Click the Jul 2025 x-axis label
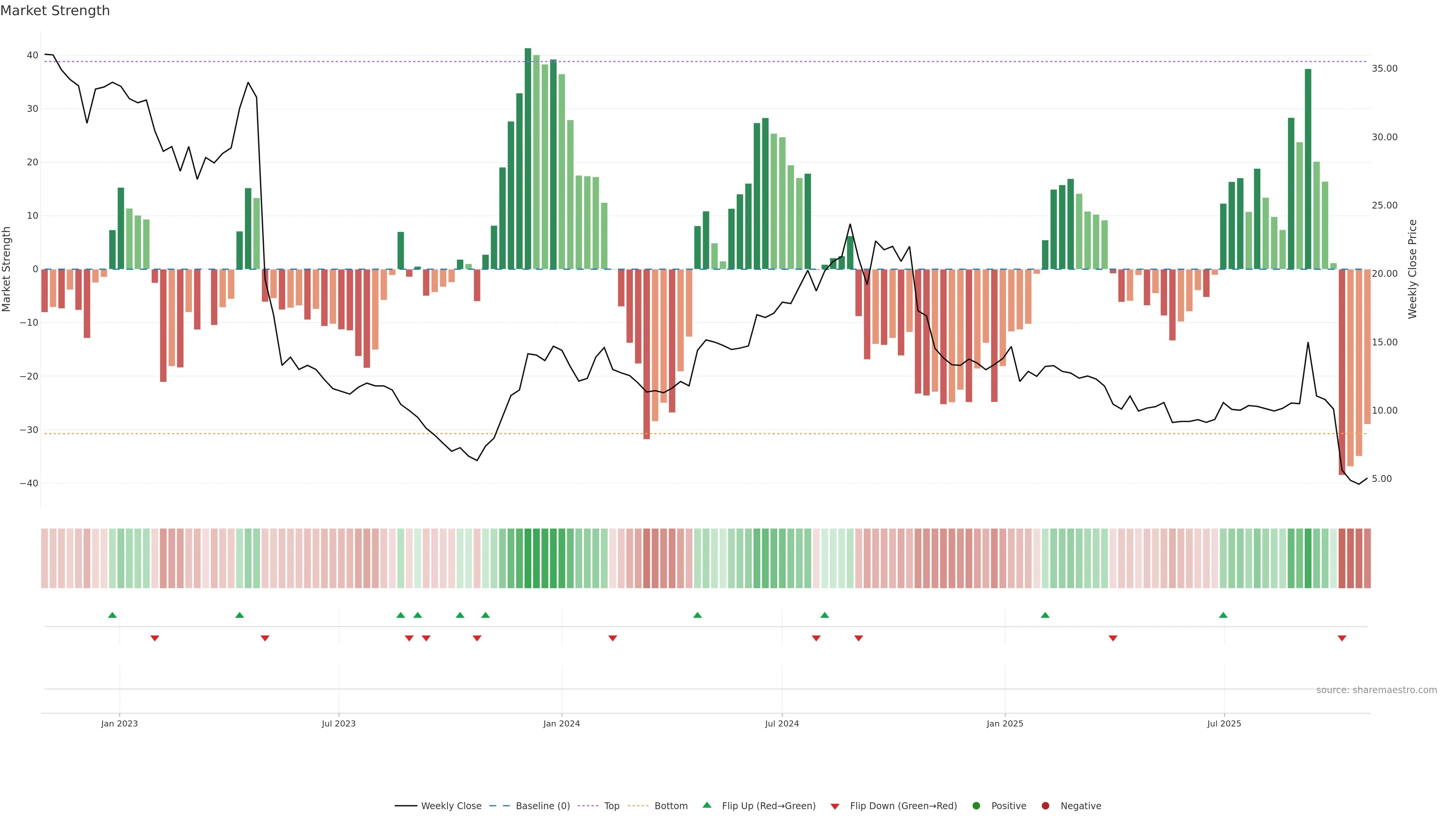Viewport: 1456px width, 819px height. tap(1224, 723)
